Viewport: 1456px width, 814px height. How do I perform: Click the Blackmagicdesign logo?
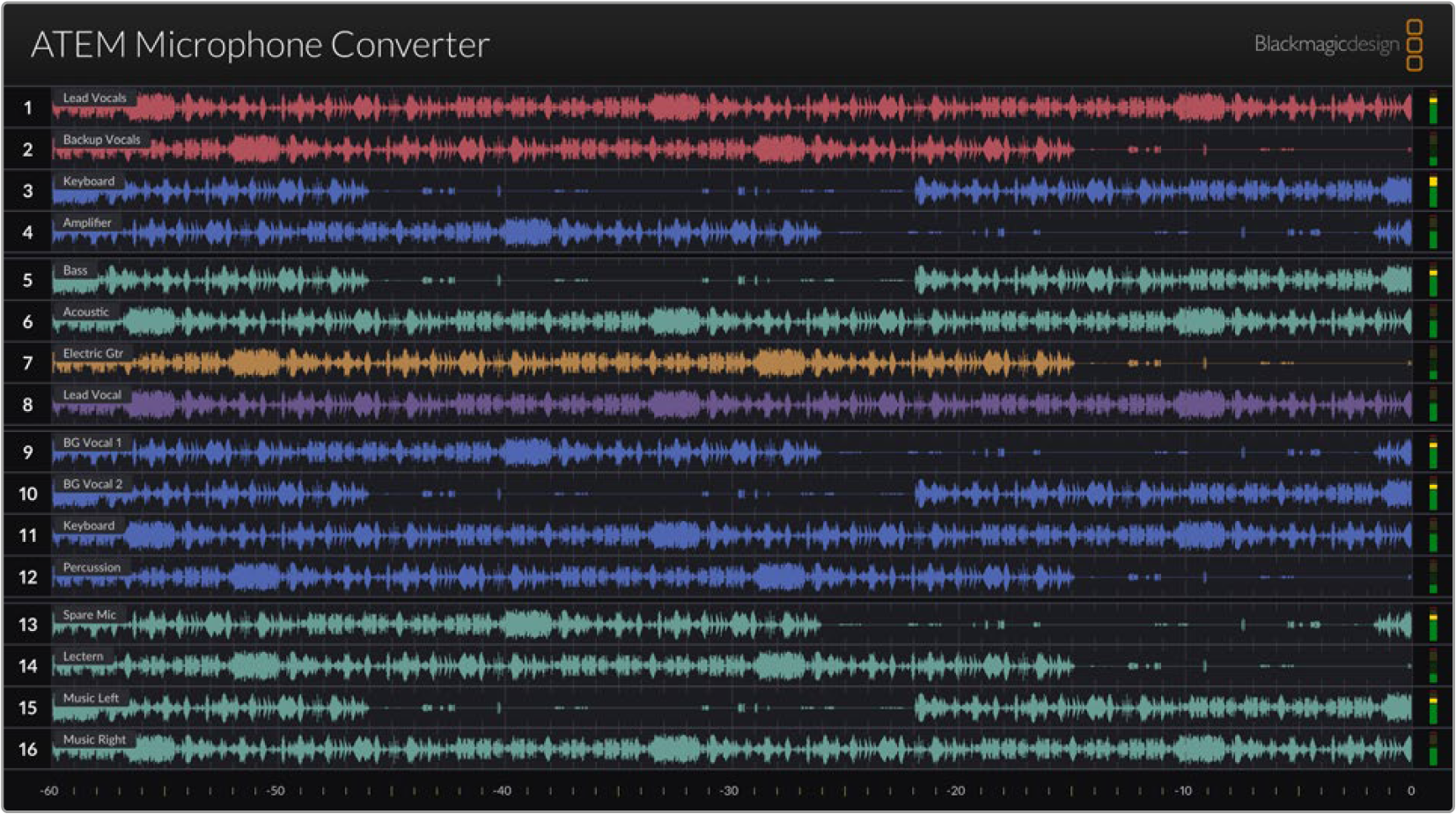pyautogui.click(x=1338, y=44)
